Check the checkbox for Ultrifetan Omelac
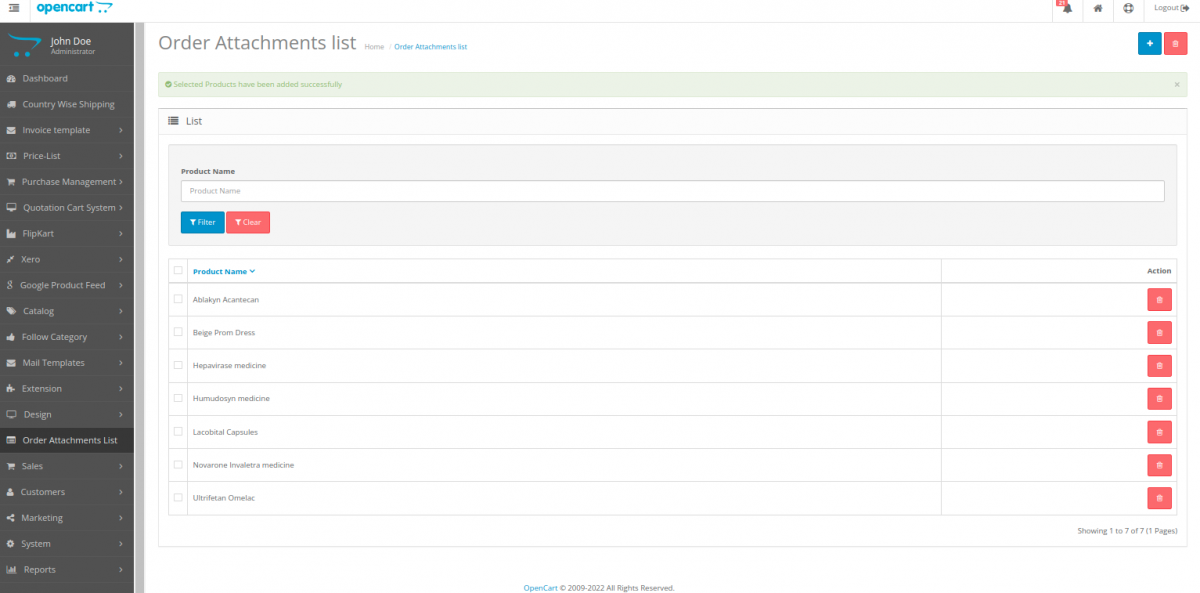1200x593 pixels. [x=179, y=497]
